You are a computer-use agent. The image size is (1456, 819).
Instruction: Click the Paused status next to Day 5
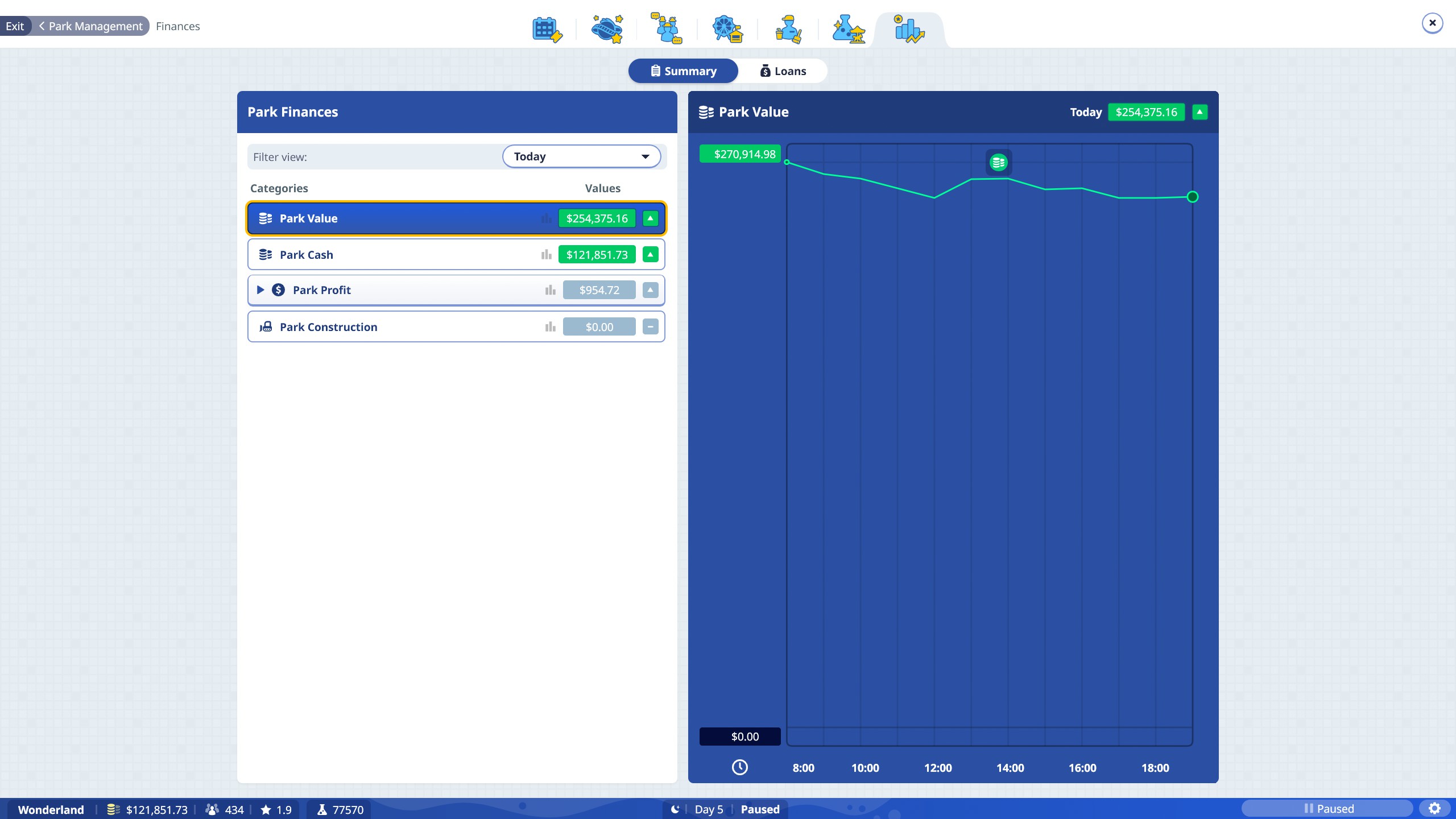[760, 809]
